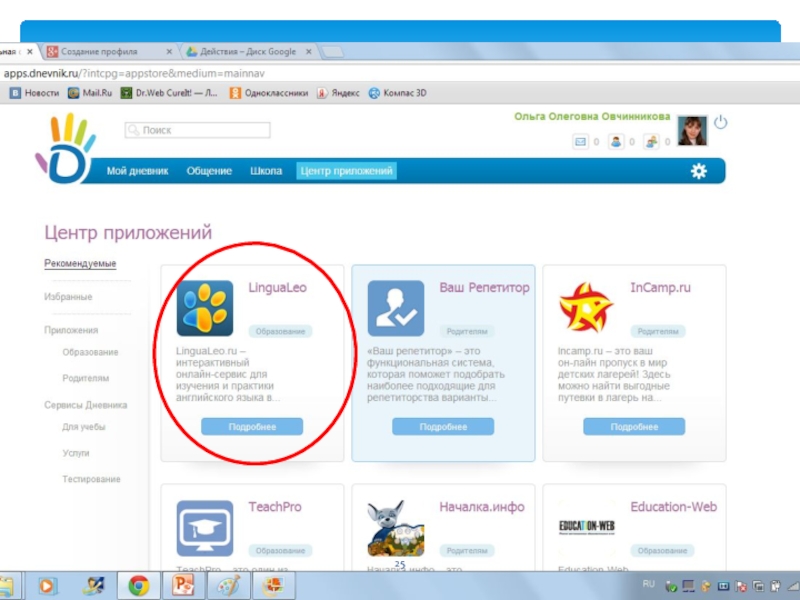Click the power logout icon

720,123
